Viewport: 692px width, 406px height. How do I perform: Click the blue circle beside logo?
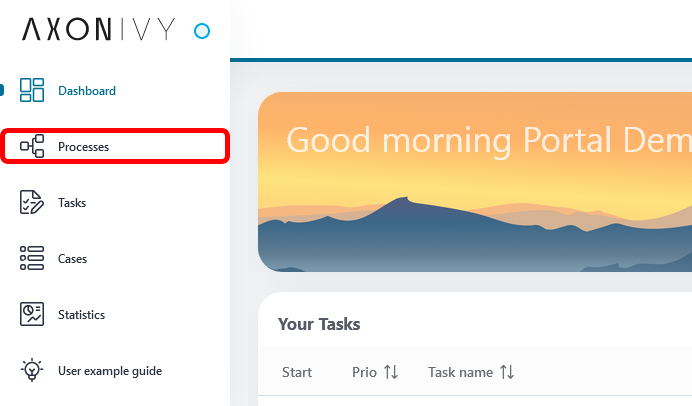coord(202,31)
